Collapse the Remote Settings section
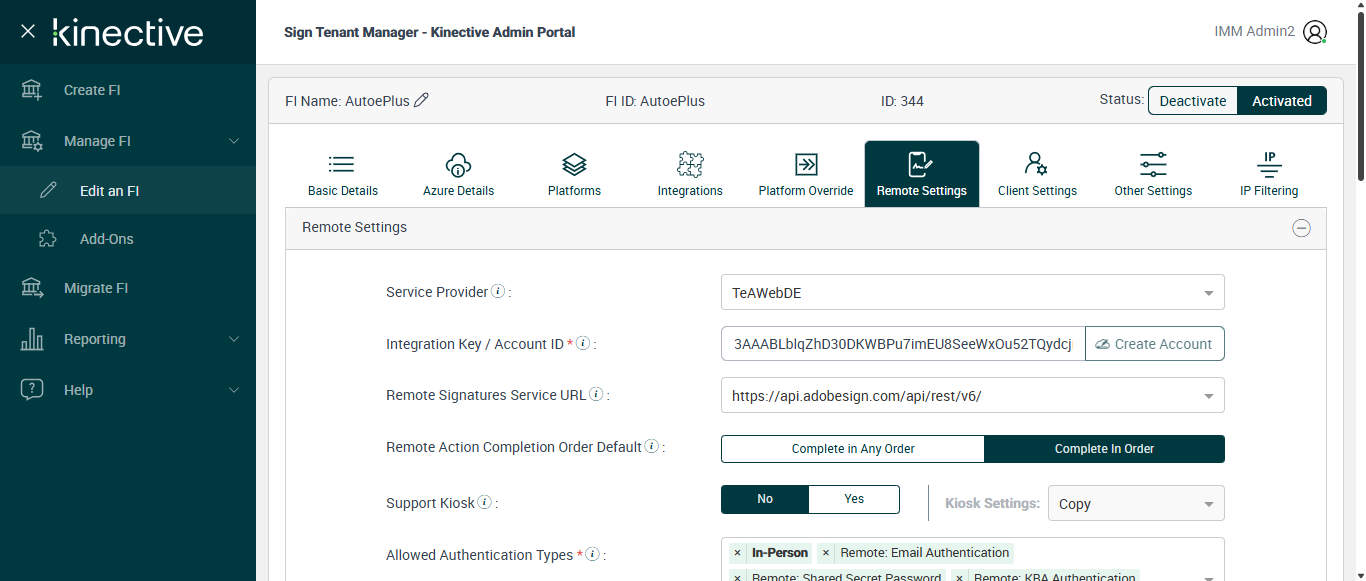Viewport: 1366px width, 581px height. [x=1301, y=228]
